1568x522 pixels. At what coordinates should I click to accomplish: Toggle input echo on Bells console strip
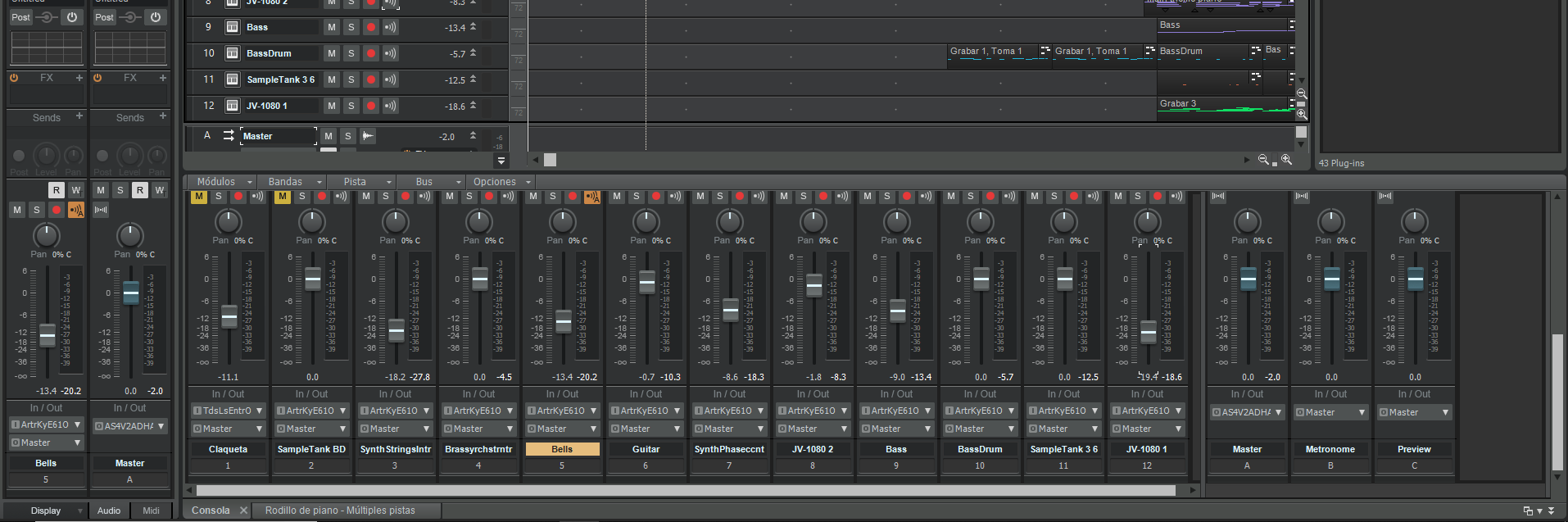(592, 197)
